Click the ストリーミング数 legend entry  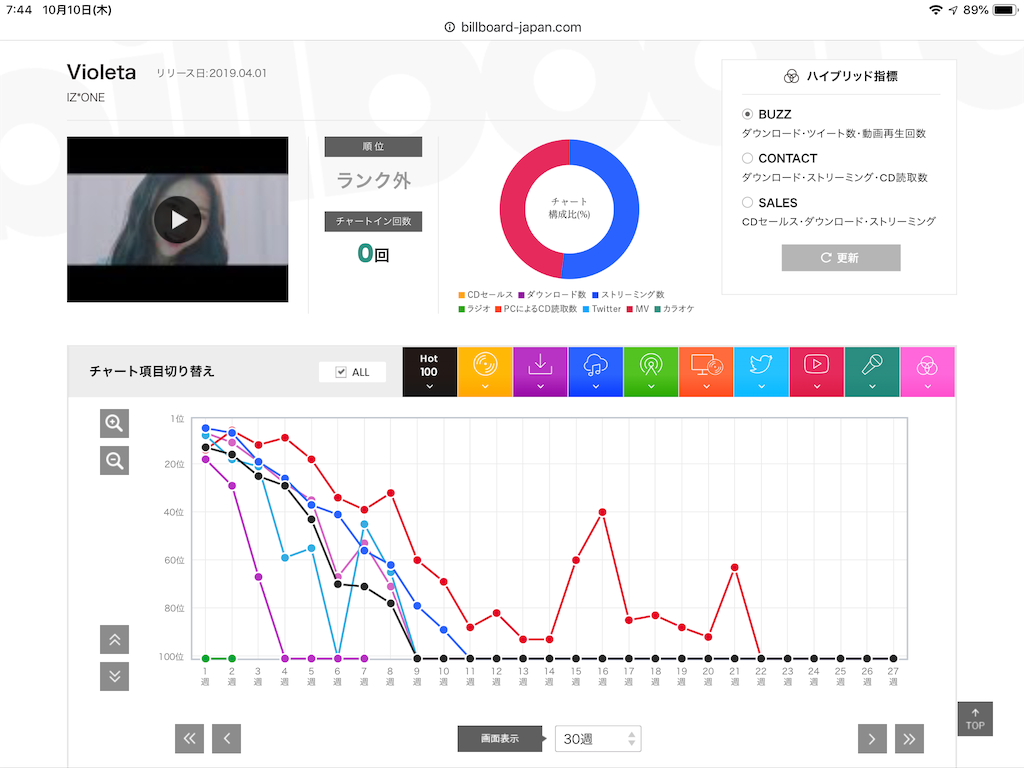coord(628,295)
